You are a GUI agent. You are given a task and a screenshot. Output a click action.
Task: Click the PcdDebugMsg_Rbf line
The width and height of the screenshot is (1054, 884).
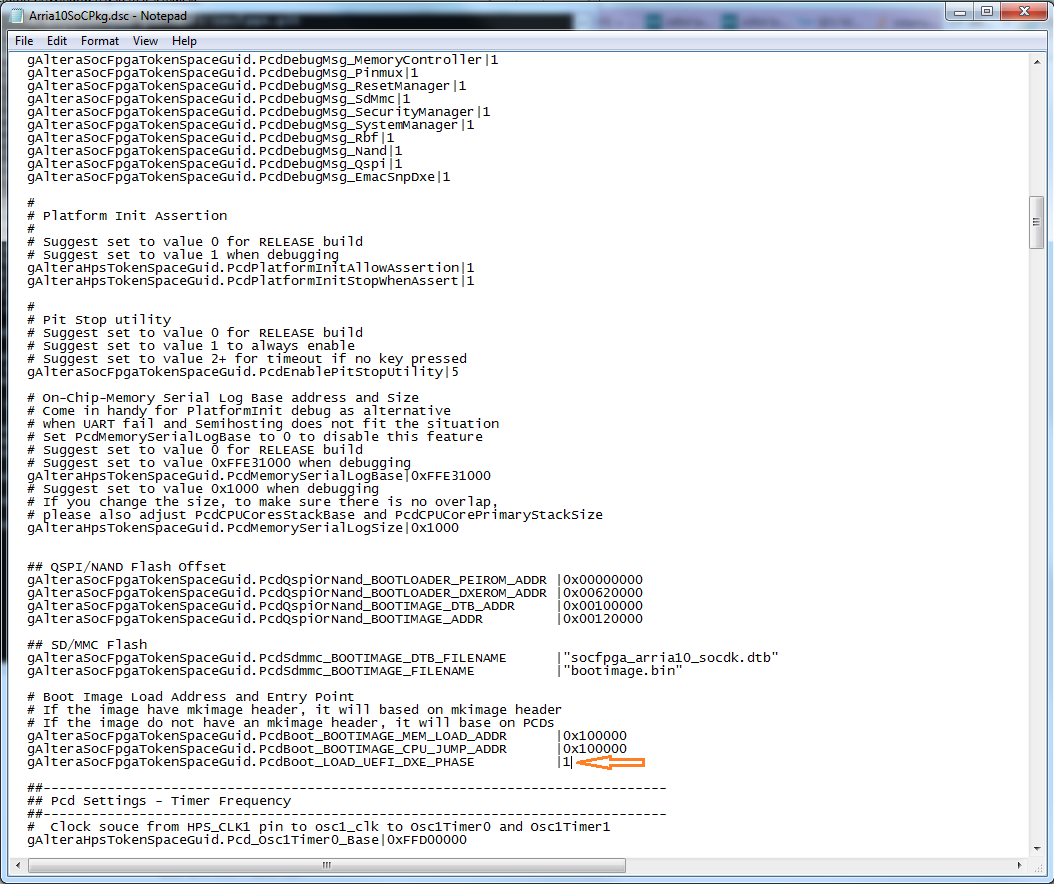(210, 138)
